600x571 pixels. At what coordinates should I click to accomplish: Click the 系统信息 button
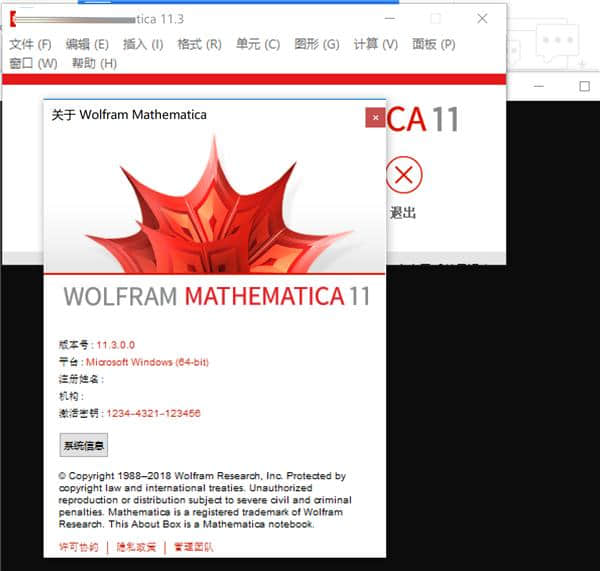coord(83,445)
